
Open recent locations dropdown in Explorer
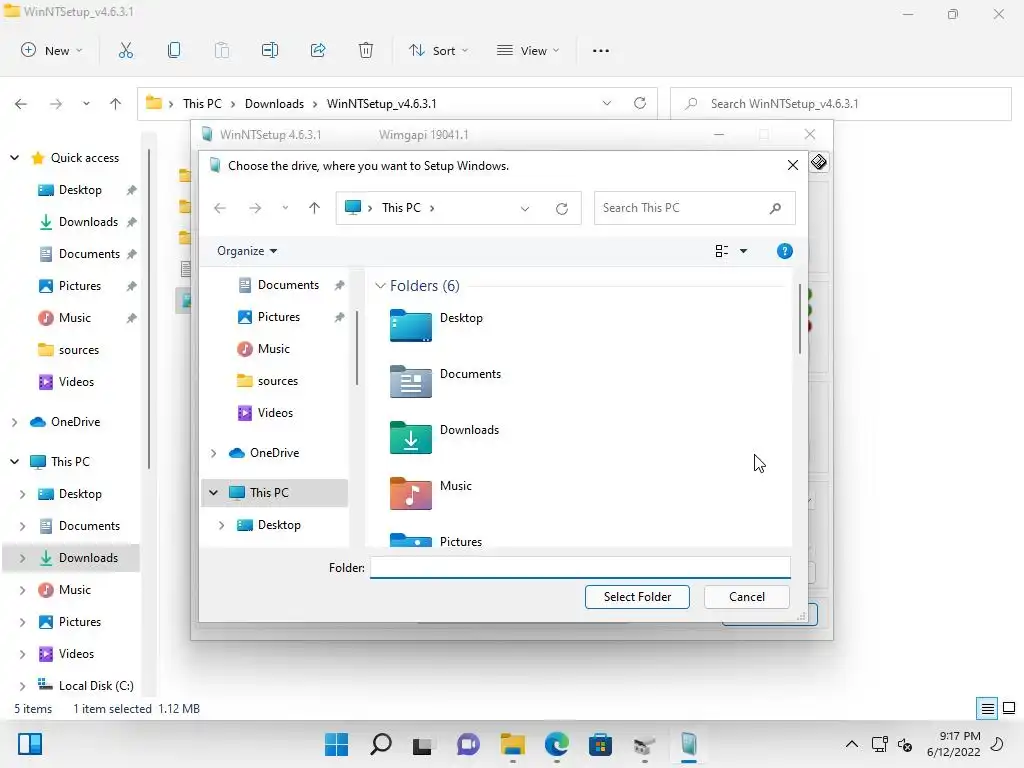(x=86, y=103)
